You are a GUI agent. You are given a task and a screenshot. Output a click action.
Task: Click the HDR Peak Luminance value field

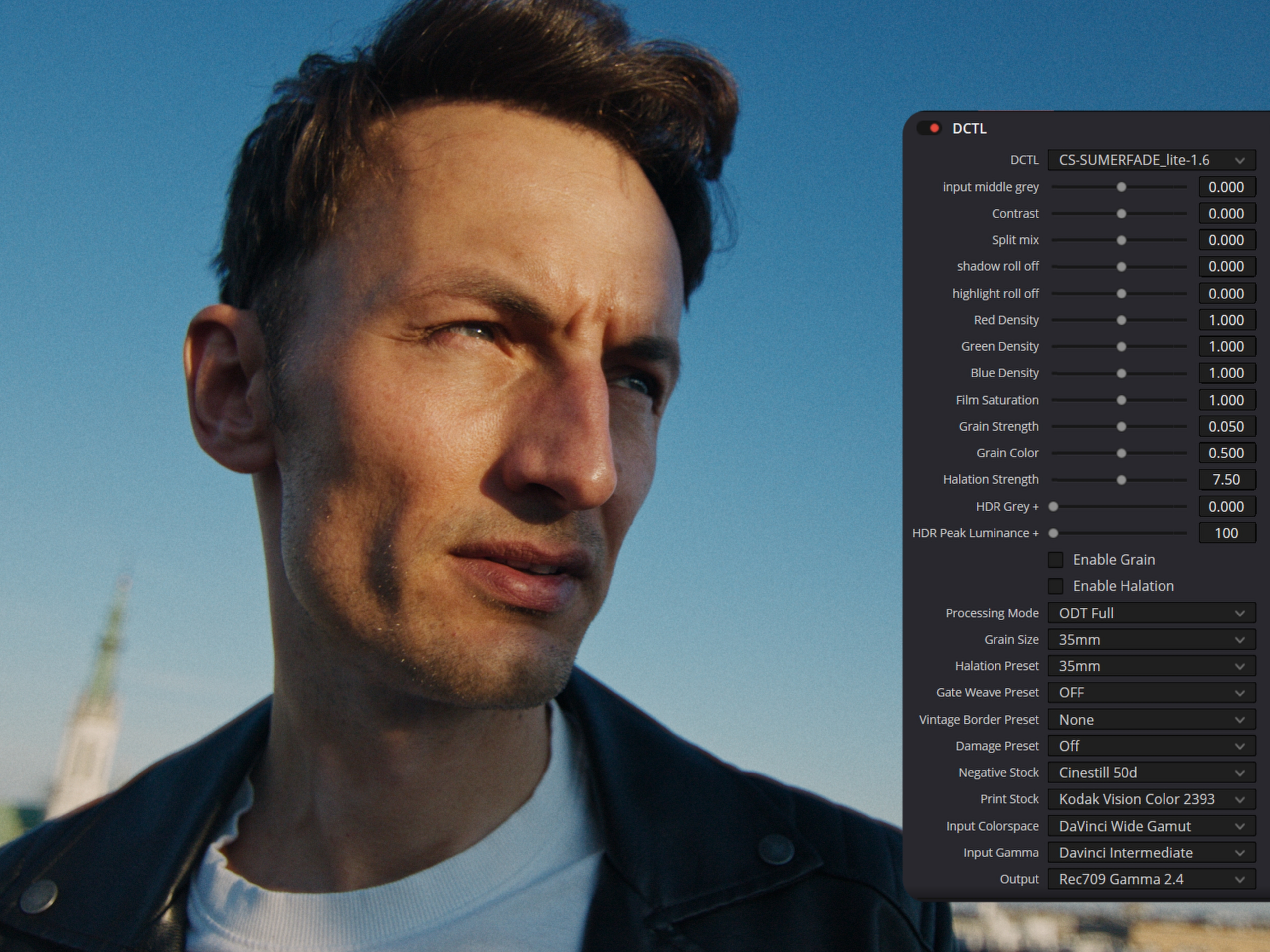coord(1226,533)
